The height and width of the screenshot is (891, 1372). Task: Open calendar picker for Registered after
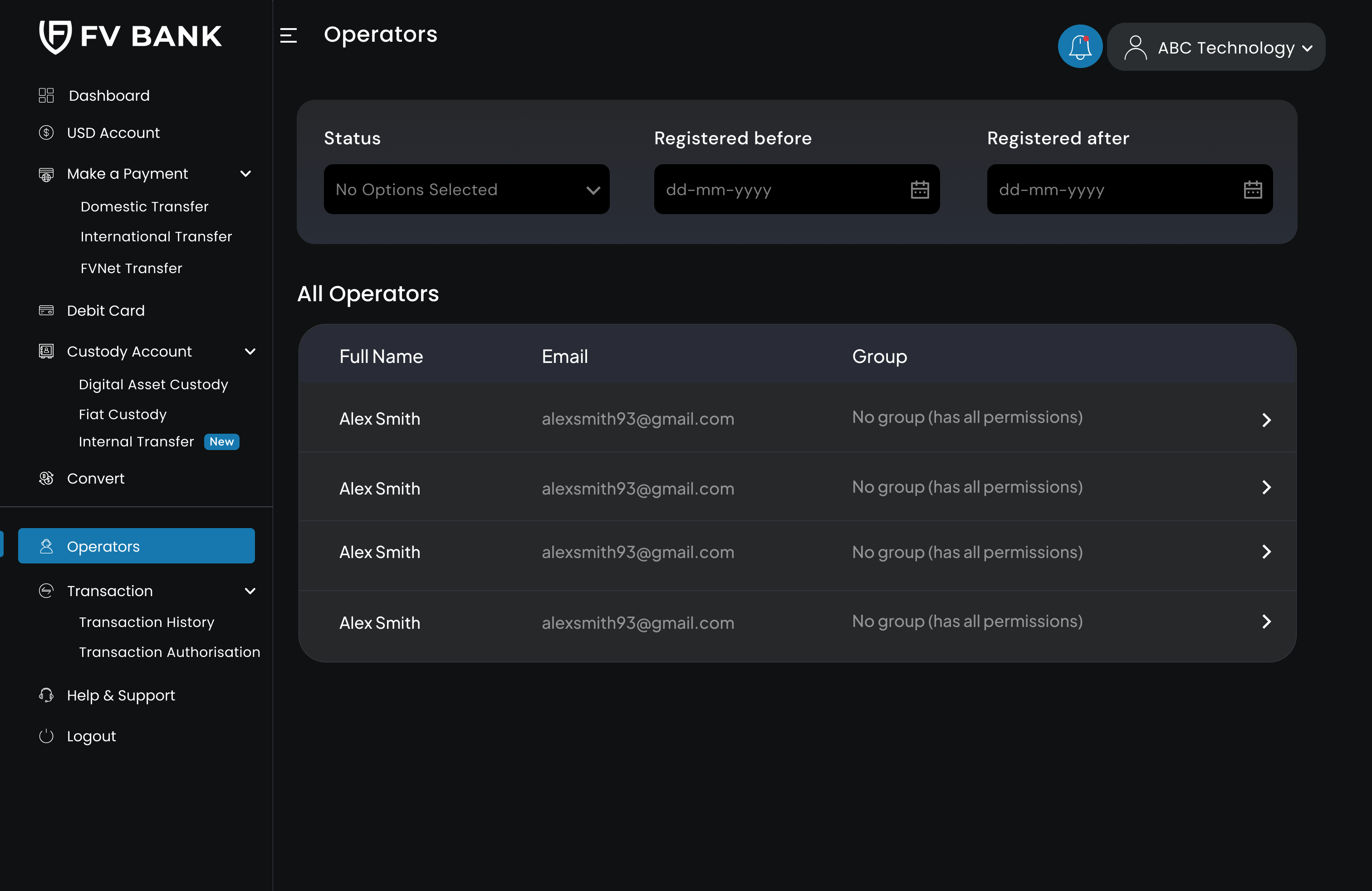click(1252, 190)
